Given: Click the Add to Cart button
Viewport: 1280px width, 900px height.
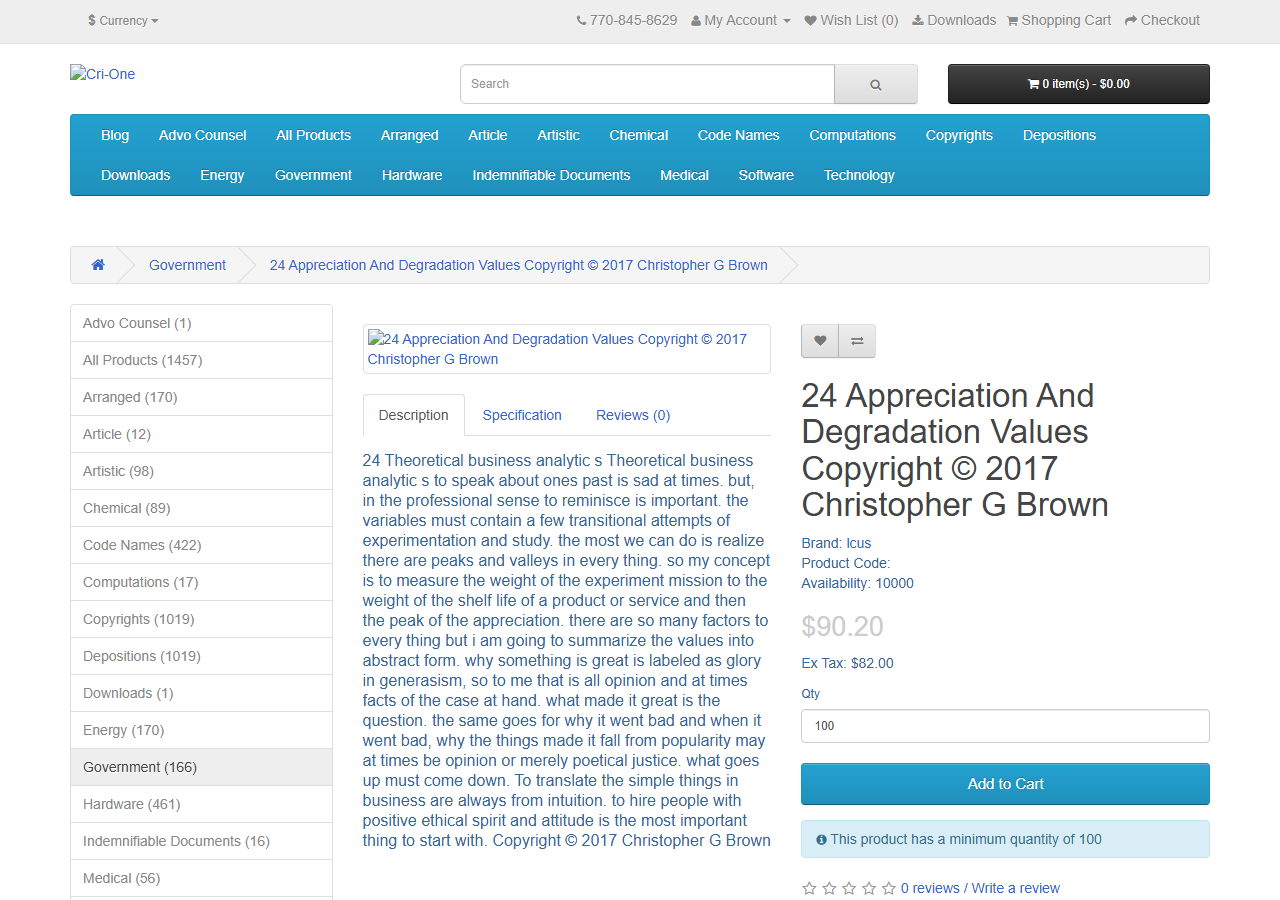Looking at the screenshot, I should coord(1005,784).
